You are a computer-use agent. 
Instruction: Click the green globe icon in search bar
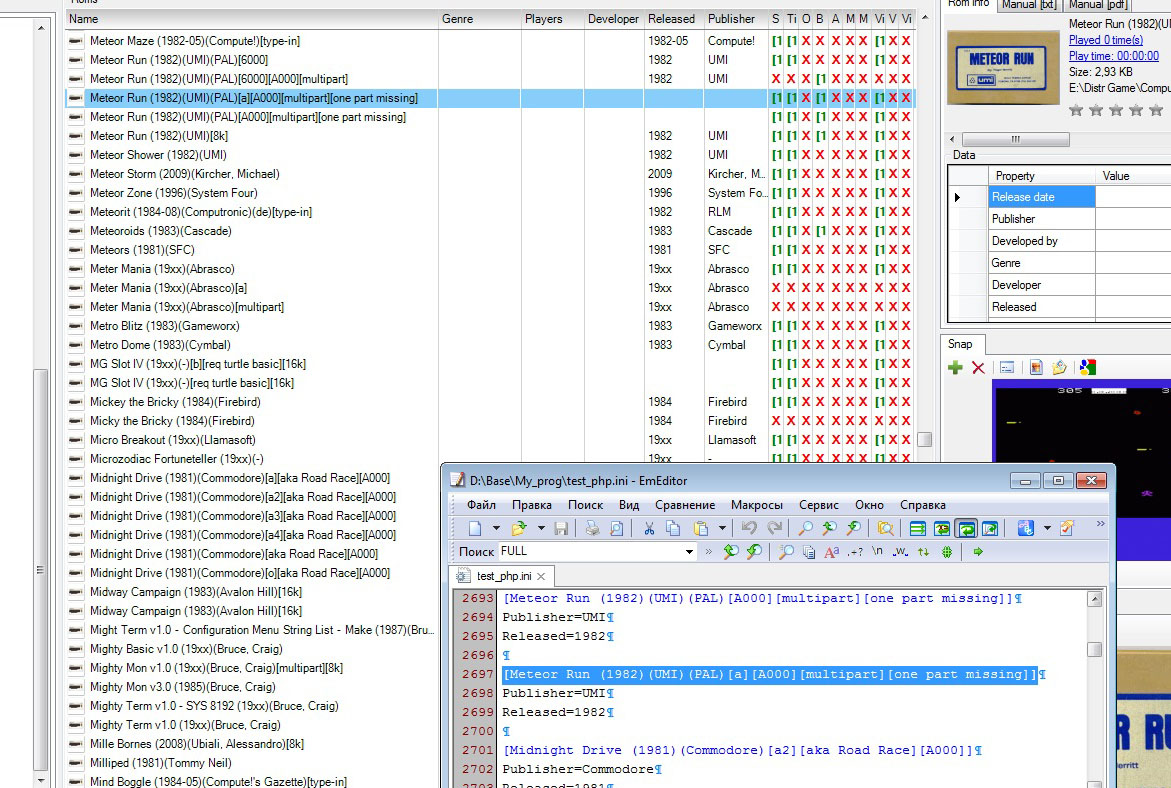click(947, 552)
